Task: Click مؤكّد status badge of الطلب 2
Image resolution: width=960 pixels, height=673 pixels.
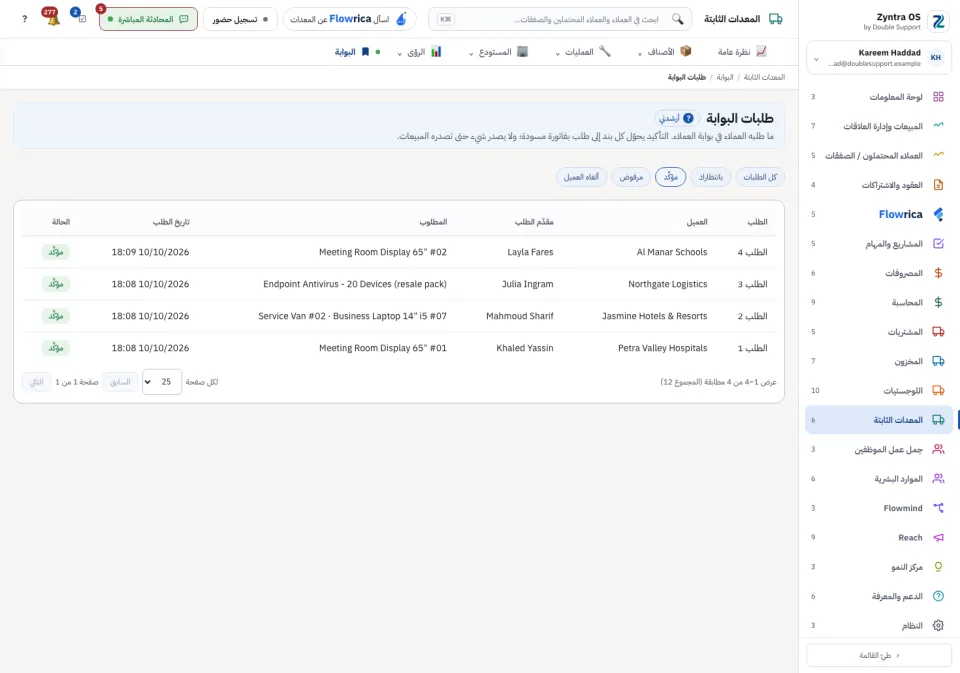Action: tap(56, 316)
